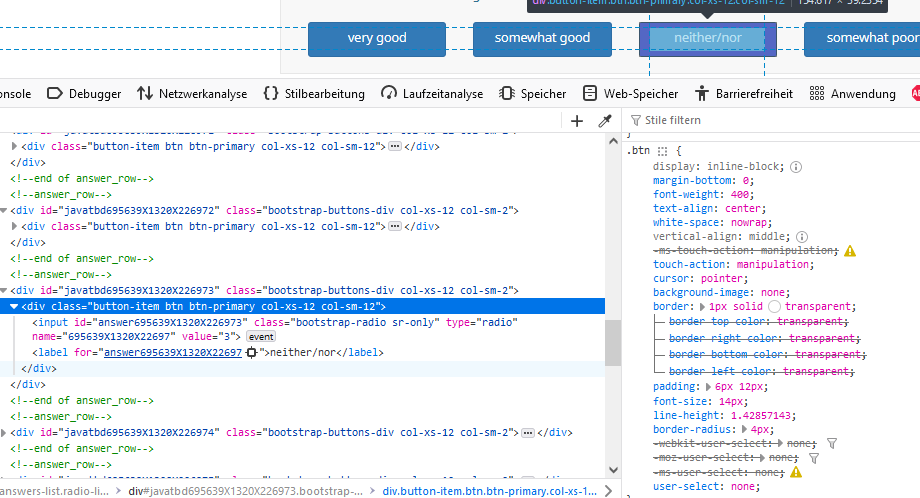Click the info icon next to display: inline-block
This screenshot has width=920, height=498.
[796, 167]
